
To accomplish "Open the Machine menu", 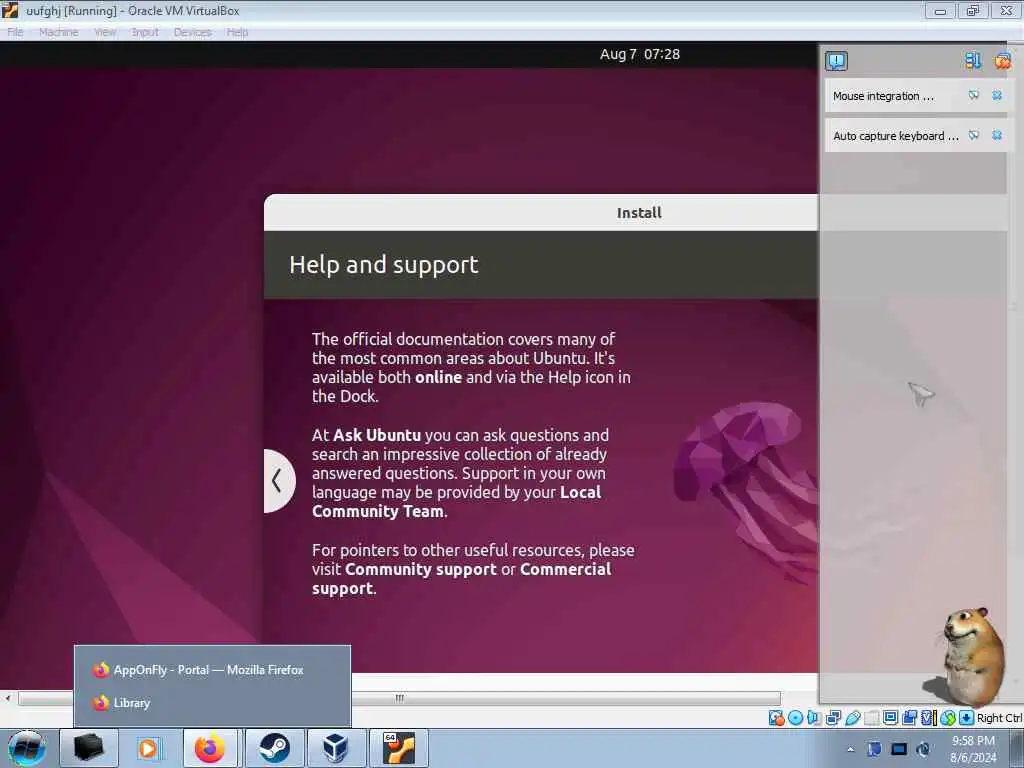I will point(58,32).
